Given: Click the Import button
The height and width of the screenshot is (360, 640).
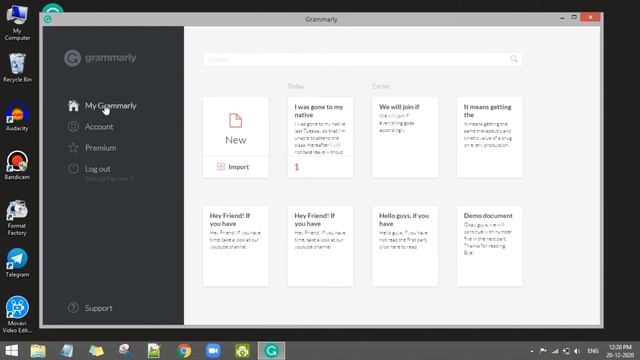Looking at the screenshot, I should point(236,167).
